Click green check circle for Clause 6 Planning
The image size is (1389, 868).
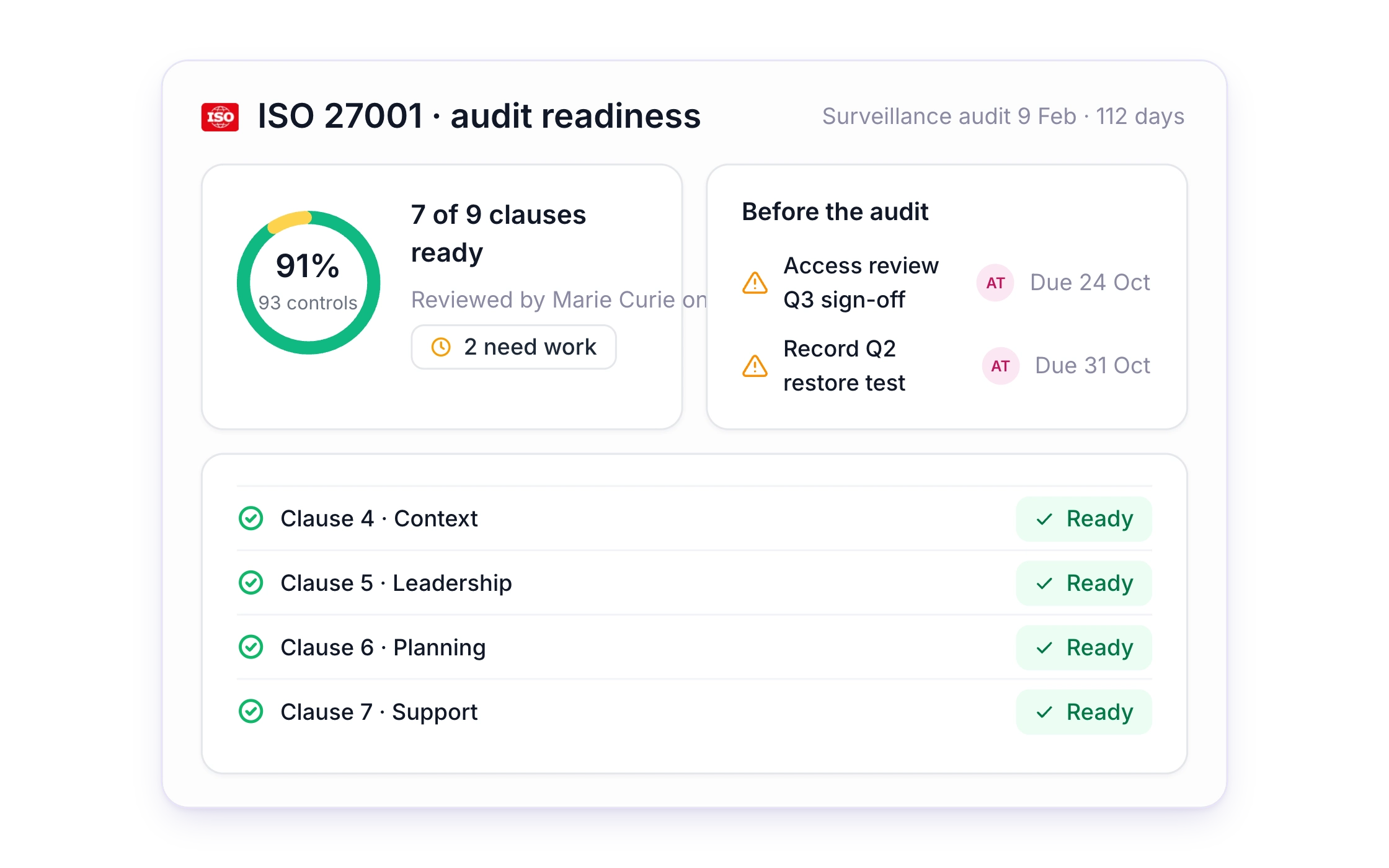coord(251,647)
